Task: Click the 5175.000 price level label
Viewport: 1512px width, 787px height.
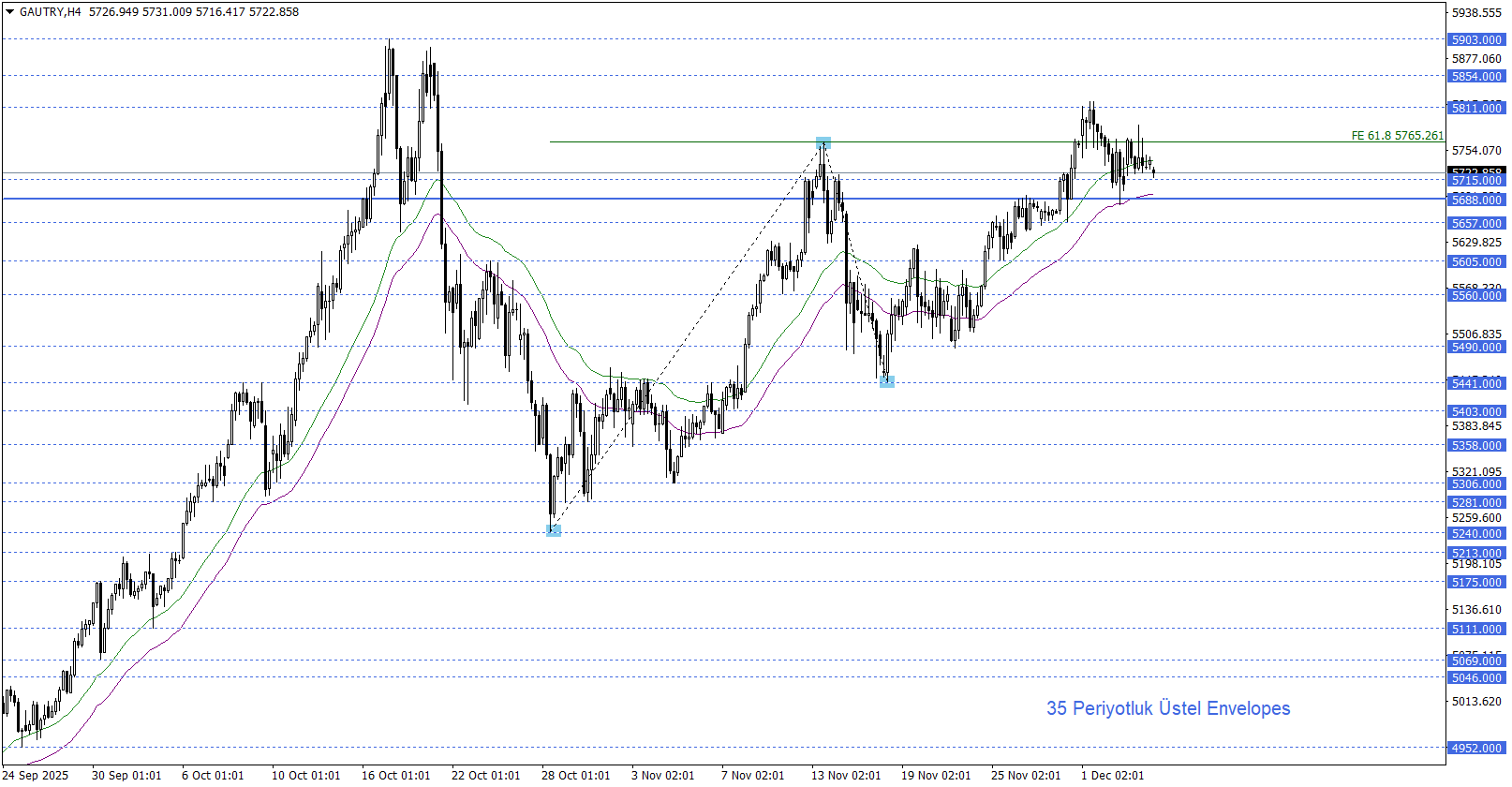Action: point(1476,583)
